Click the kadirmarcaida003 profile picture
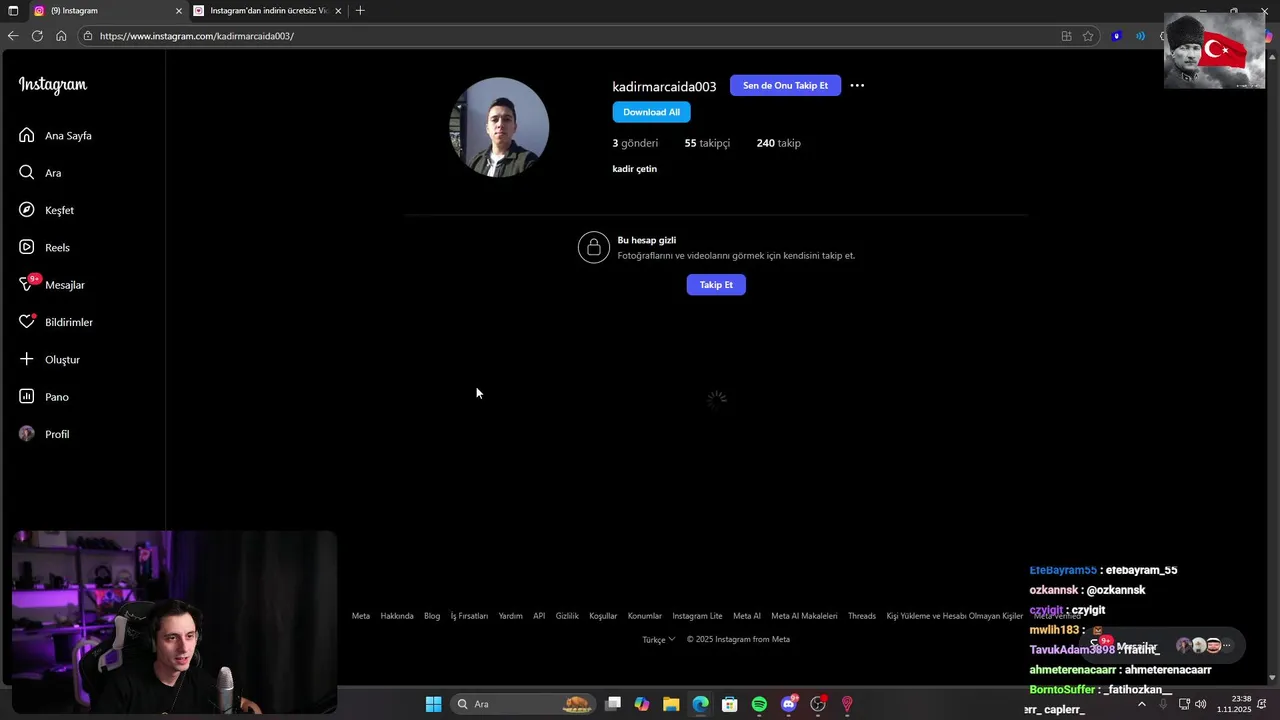Image resolution: width=1280 pixels, height=720 pixels. (499, 127)
